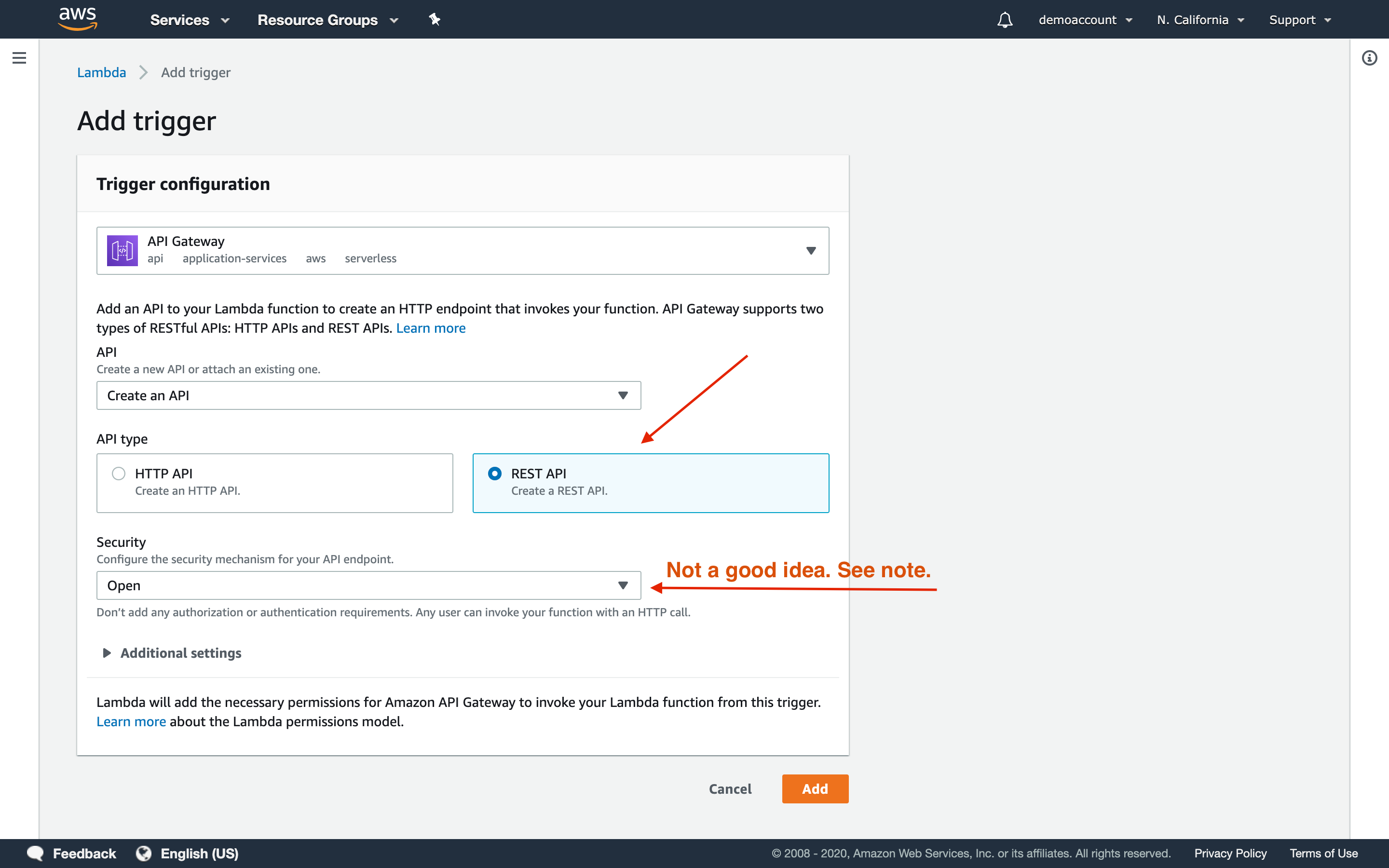Open the Create an API dropdown
1389x868 pixels.
click(368, 395)
